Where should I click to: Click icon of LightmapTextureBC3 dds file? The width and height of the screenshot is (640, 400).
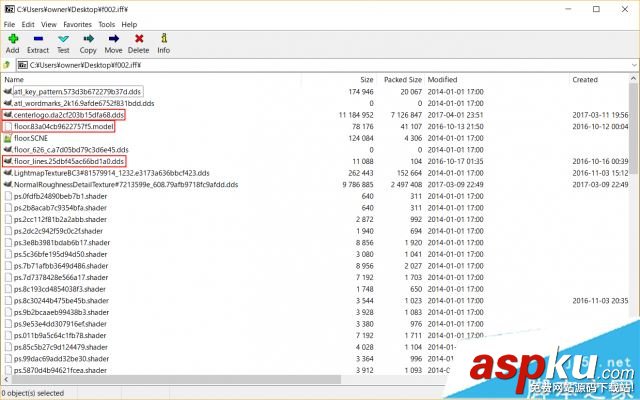pos(8,173)
